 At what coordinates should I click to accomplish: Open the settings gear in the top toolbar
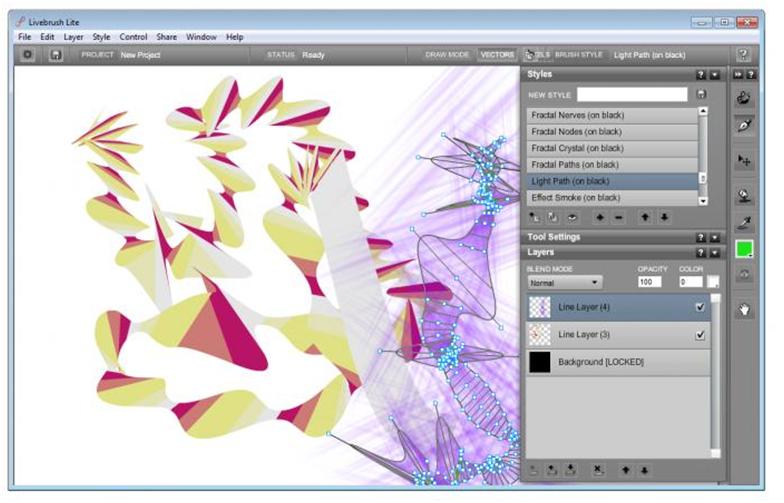tap(28, 54)
